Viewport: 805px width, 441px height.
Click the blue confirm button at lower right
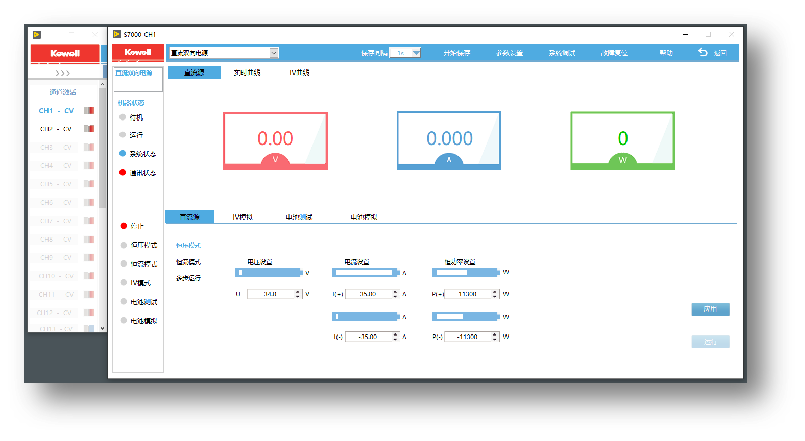click(x=710, y=309)
